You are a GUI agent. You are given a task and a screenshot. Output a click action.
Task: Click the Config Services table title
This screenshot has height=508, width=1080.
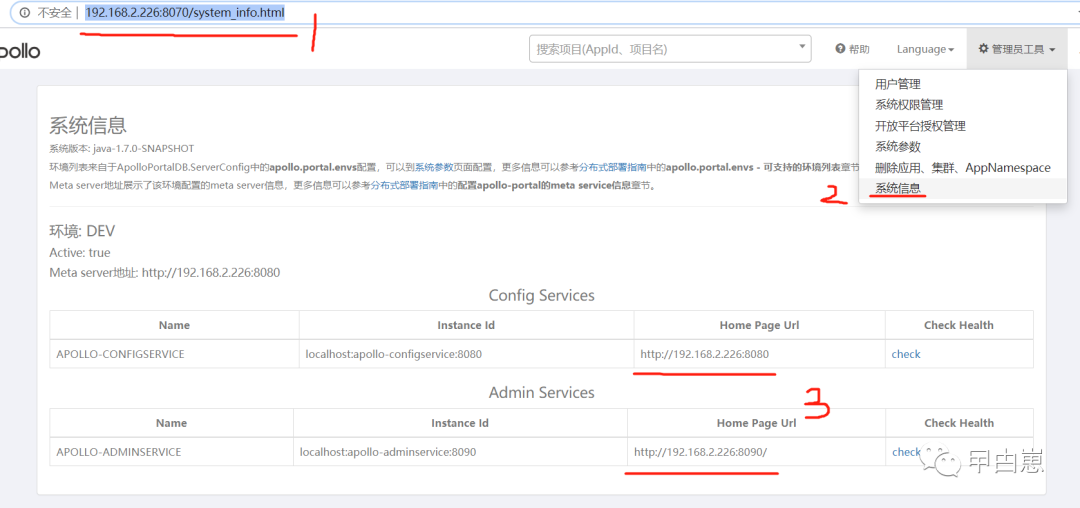coord(541,295)
